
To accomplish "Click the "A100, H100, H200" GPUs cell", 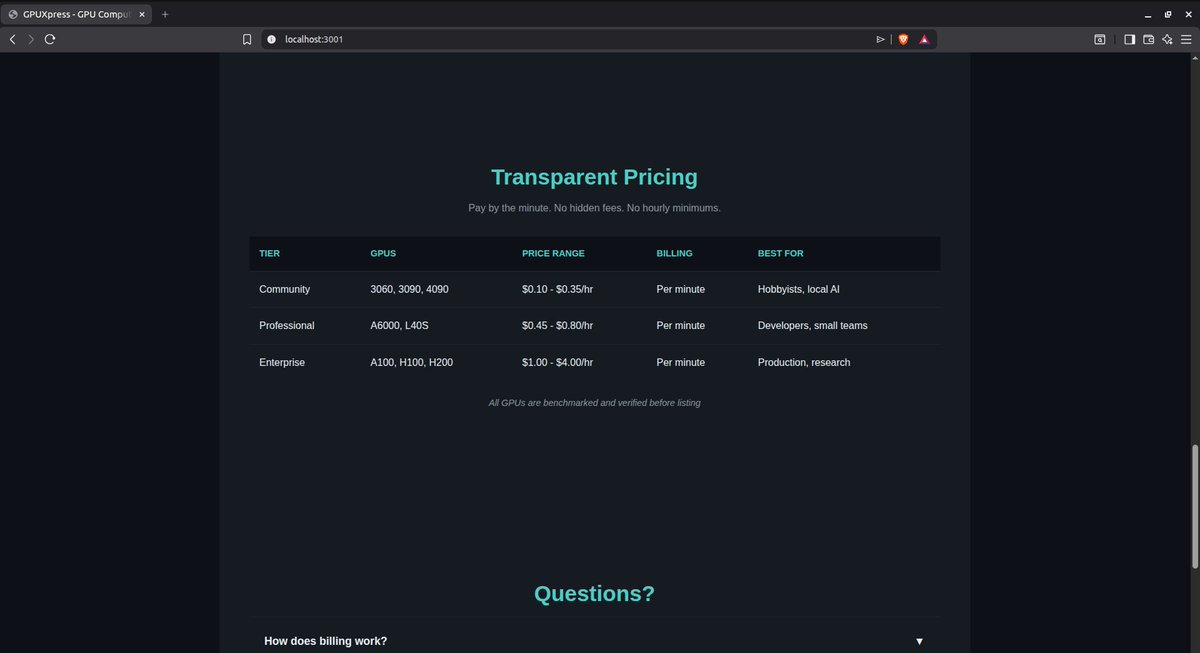I will point(411,362).
